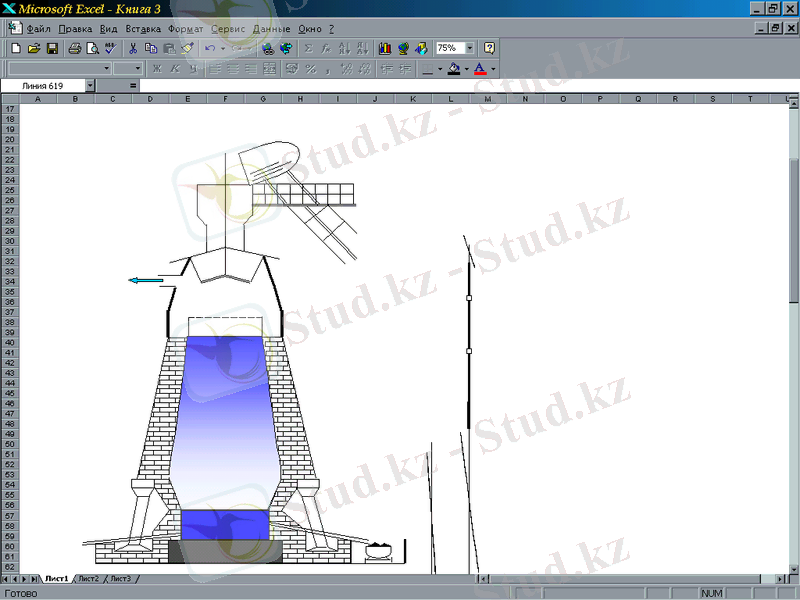Viewport: 800px width, 600px height.
Task: Click the Name Box field showing Линия 619
Action: (x=44, y=86)
